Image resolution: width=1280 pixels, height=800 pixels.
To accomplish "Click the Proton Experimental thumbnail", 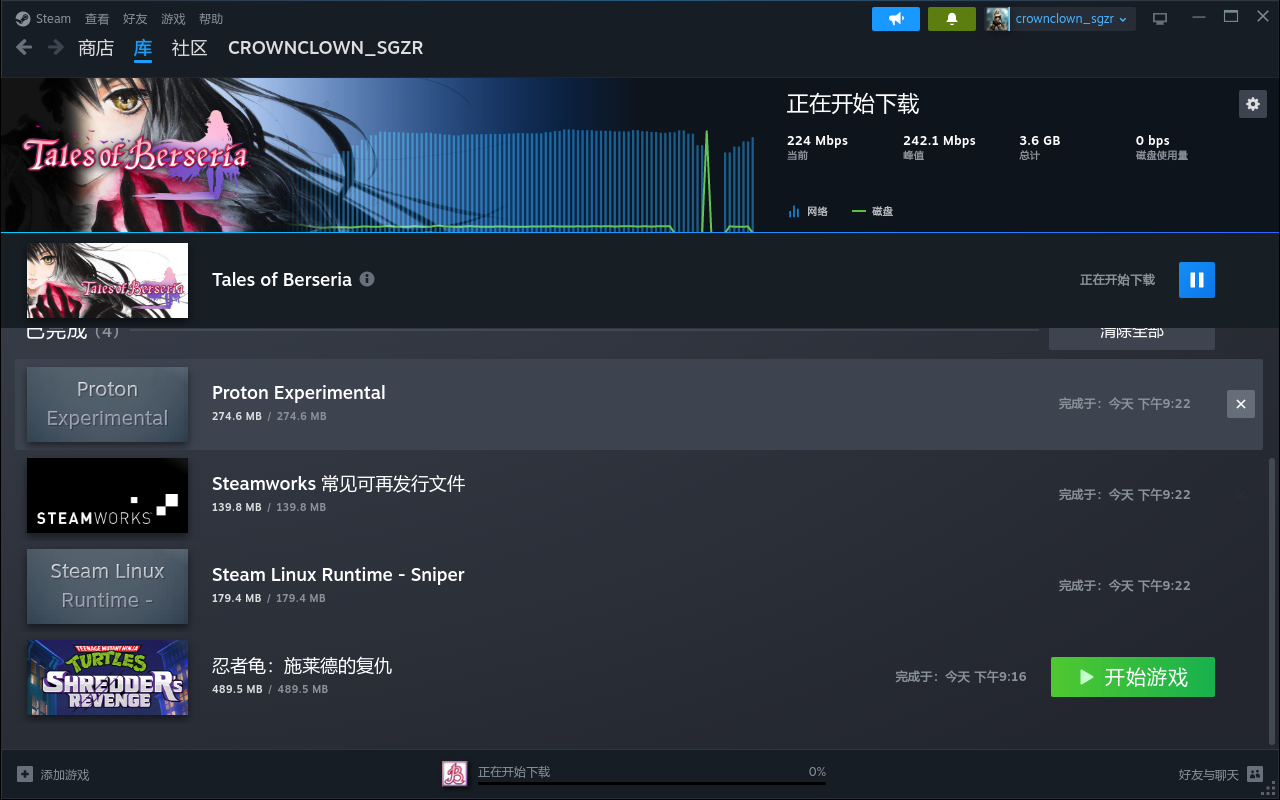I will point(107,404).
